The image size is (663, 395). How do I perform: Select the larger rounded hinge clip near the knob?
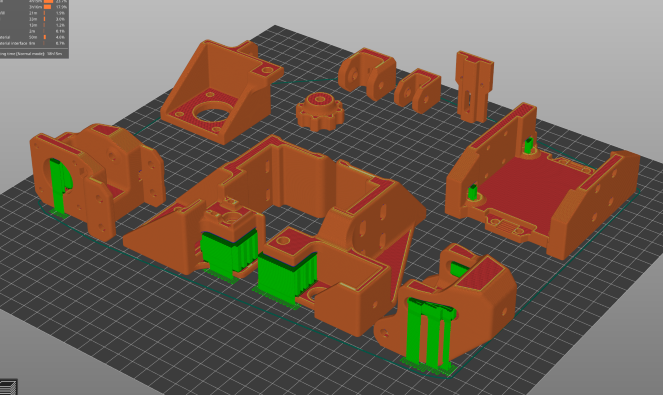pos(367,73)
